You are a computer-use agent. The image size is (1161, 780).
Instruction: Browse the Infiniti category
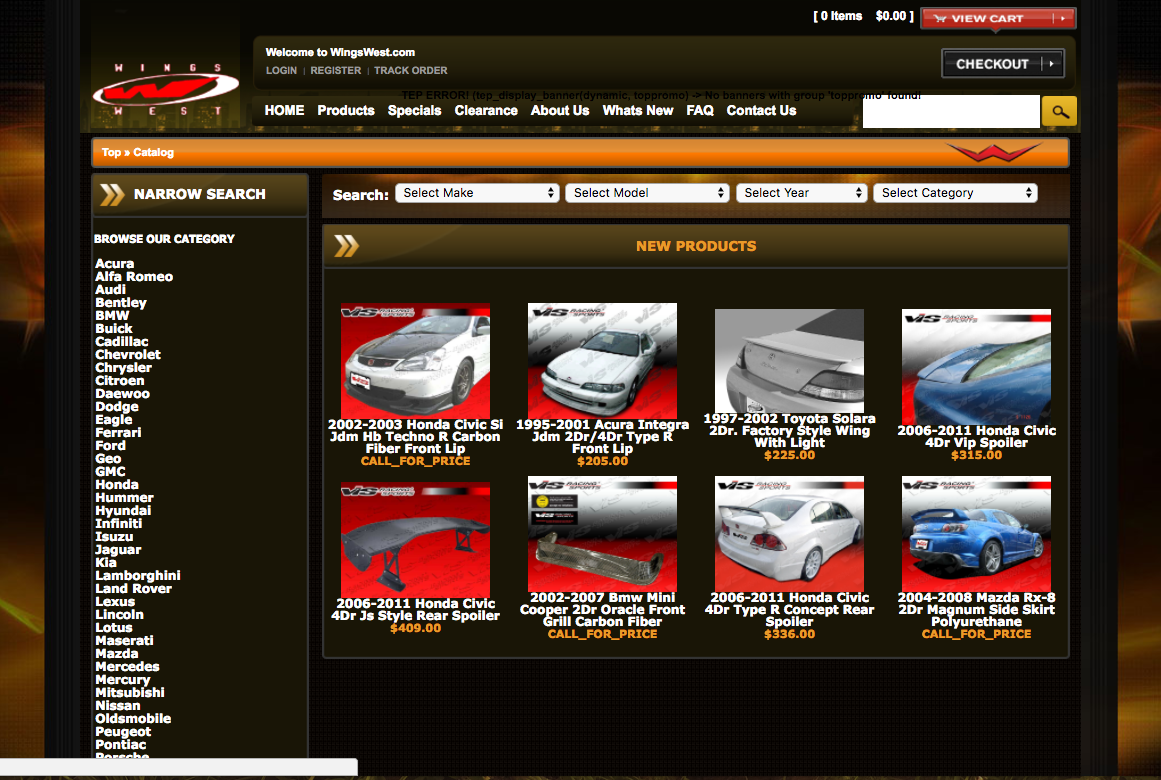[x=118, y=524]
